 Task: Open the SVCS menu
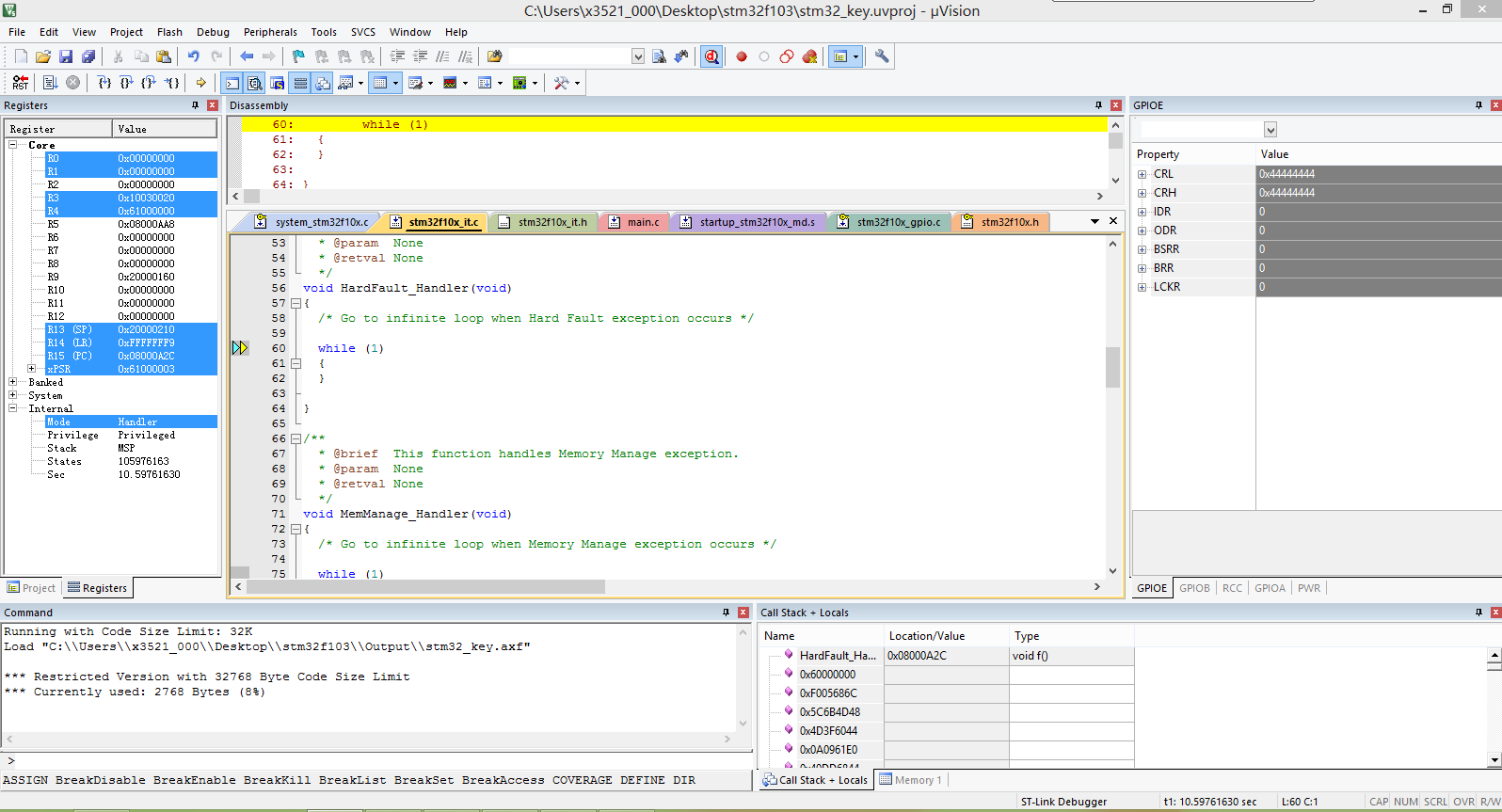[362, 32]
